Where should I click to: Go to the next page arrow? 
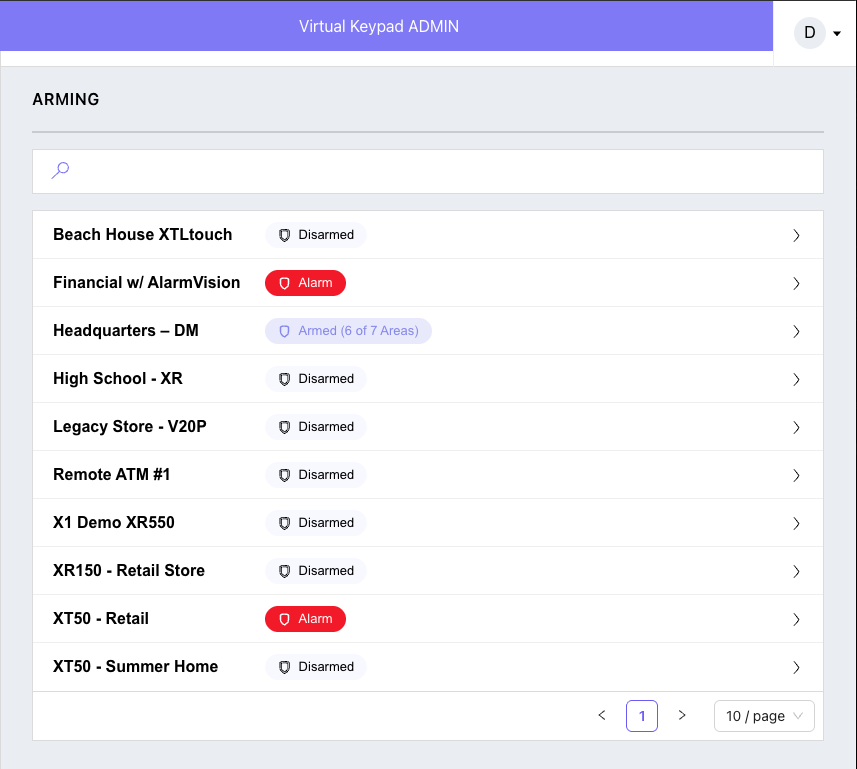[x=682, y=715]
